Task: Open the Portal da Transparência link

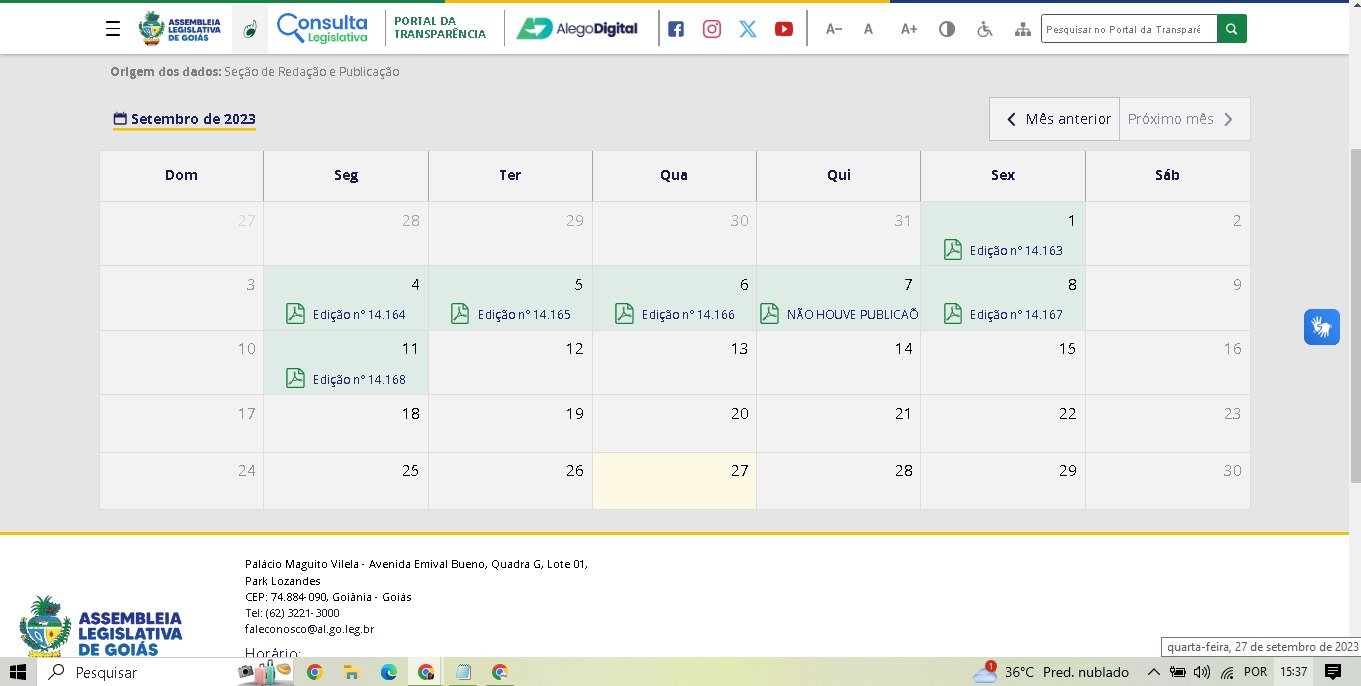Action: tap(439, 28)
